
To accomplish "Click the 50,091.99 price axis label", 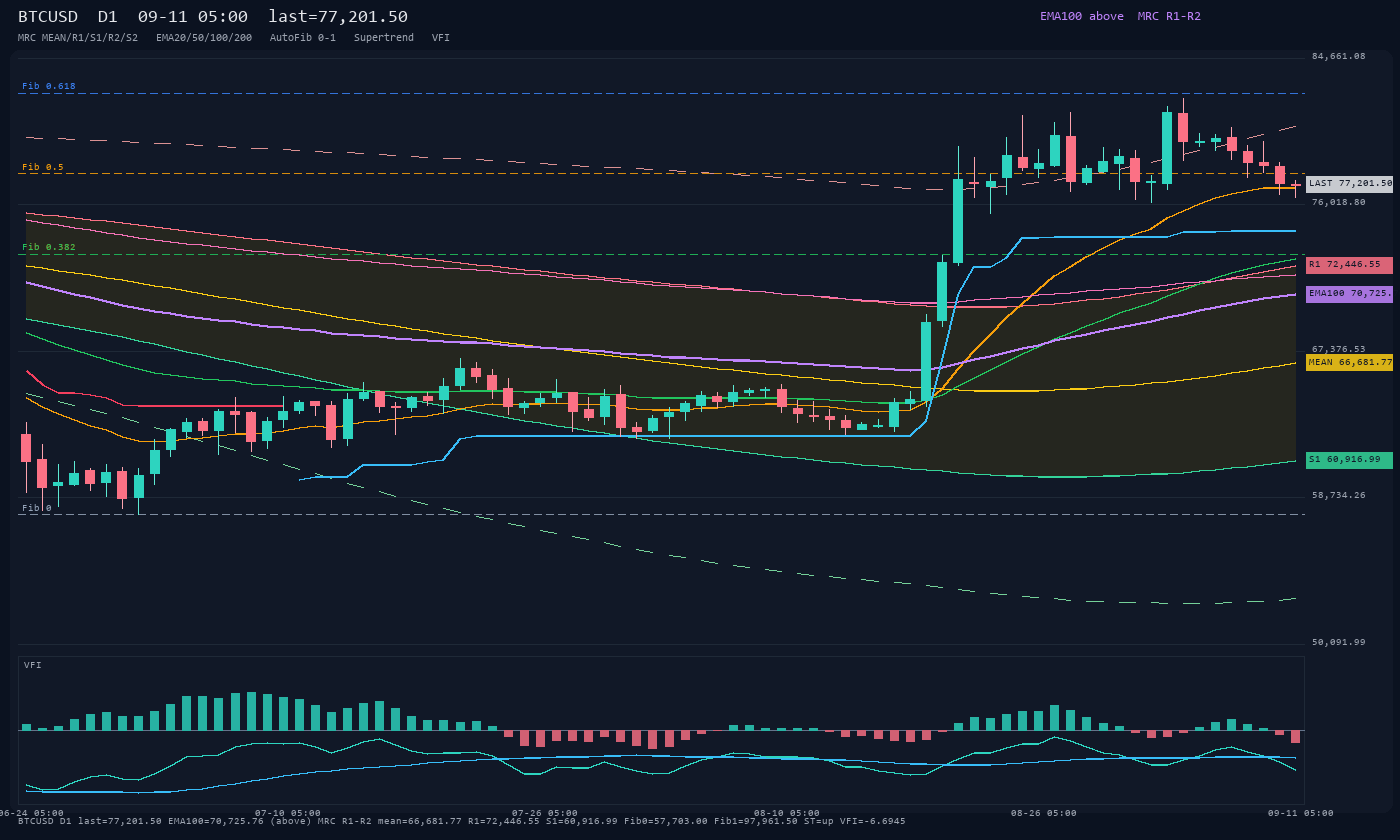I will pyautogui.click(x=1338, y=642).
